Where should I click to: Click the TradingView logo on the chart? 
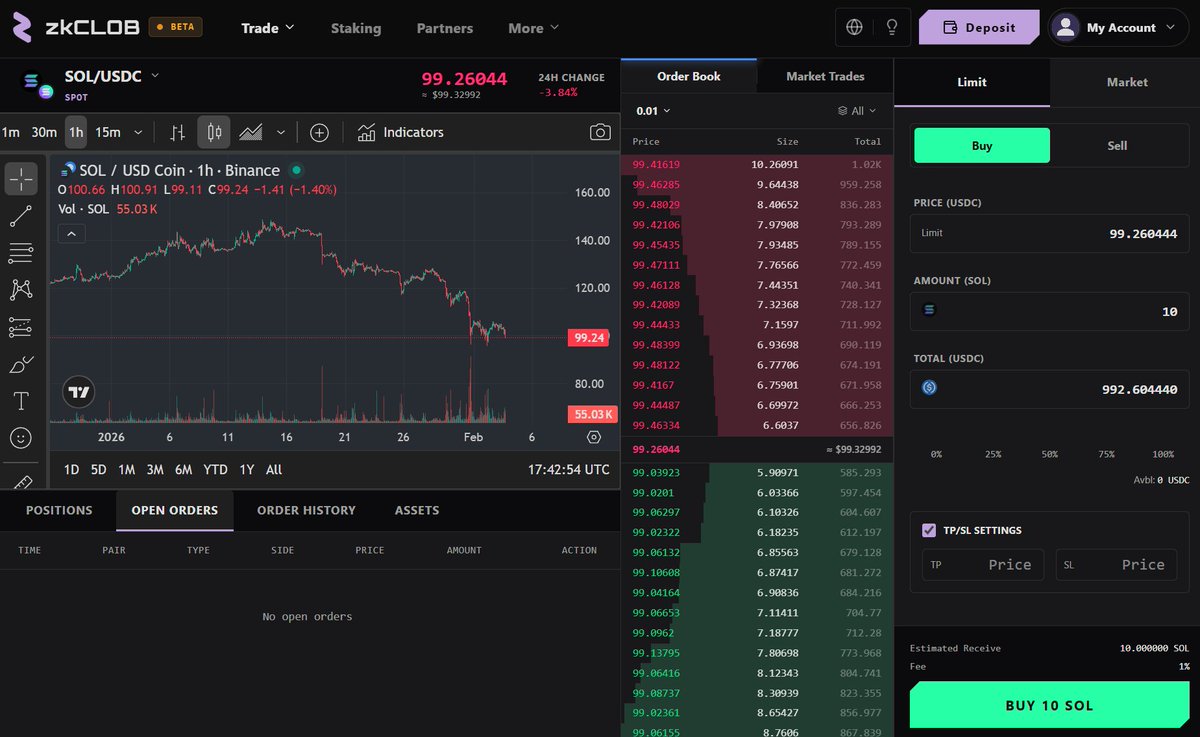point(80,393)
